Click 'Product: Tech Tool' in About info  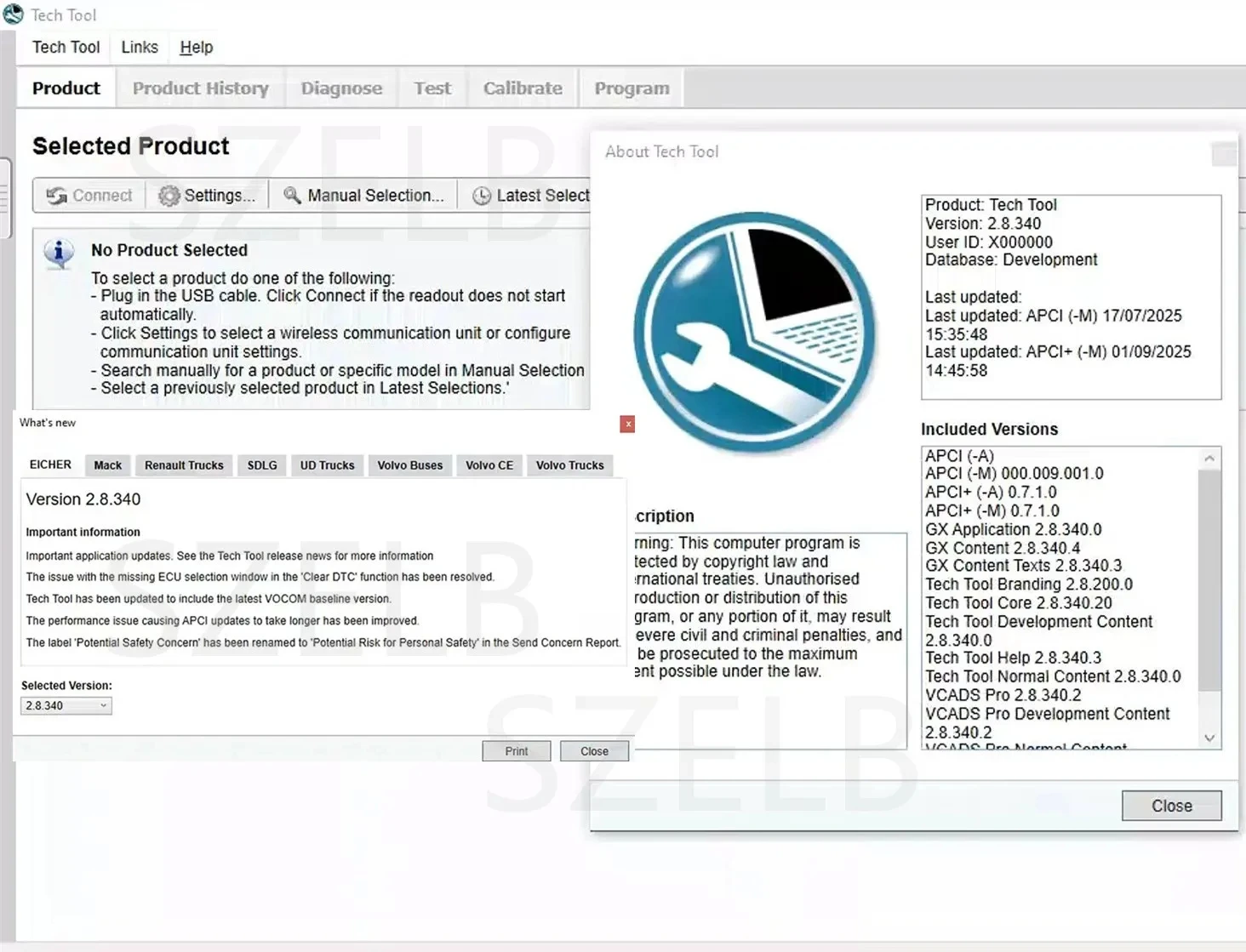point(991,205)
